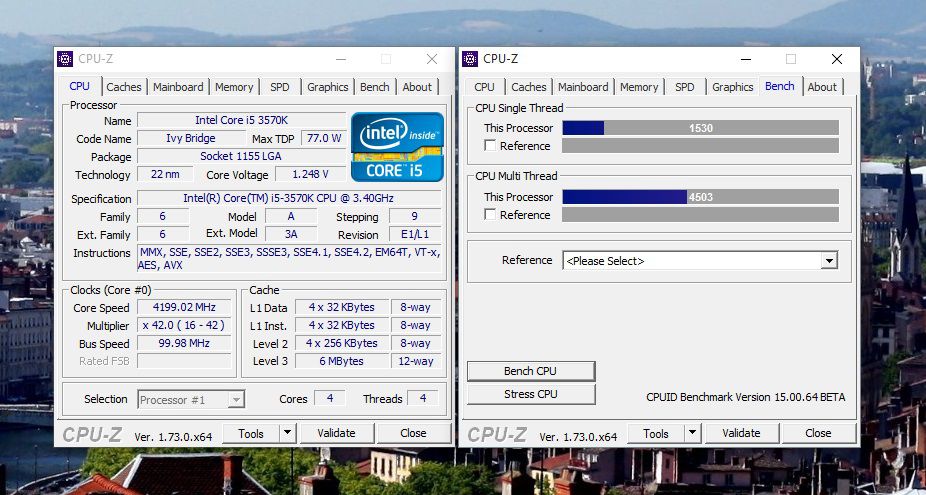Go to SPD tab in right window
This screenshot has width=926, height=495.
[685, 87]
